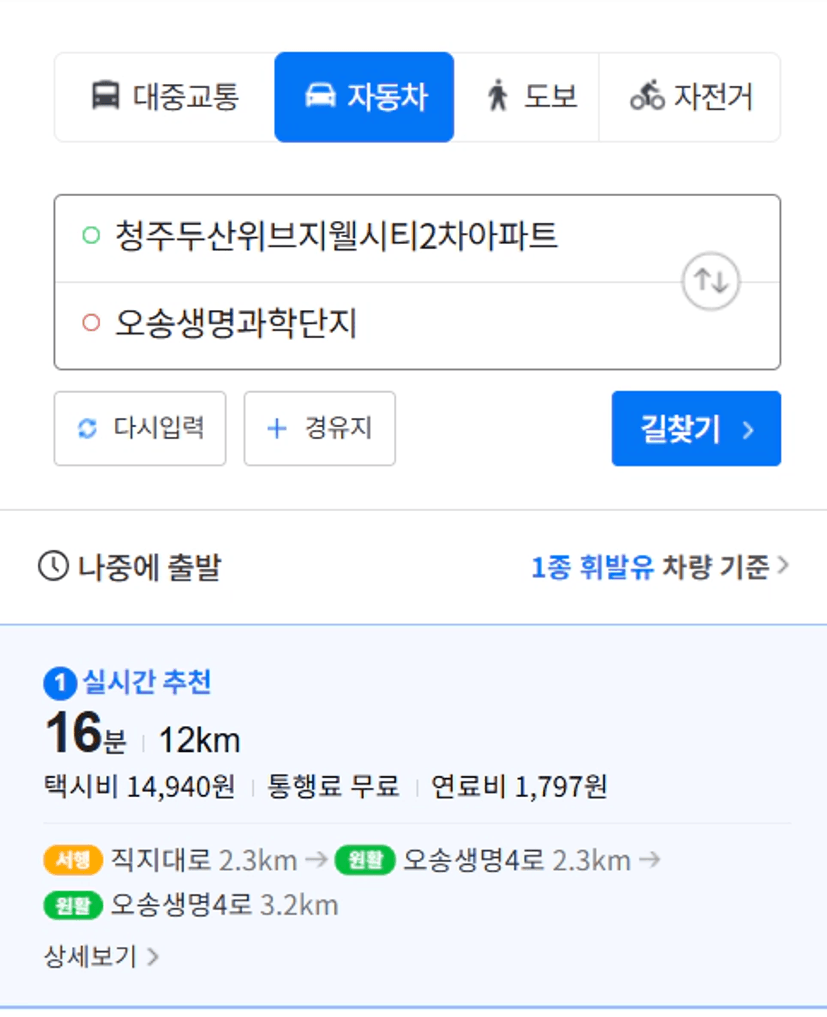Swap origin and destination with arrows icon
827x1017 pixels.
[711, 281]
